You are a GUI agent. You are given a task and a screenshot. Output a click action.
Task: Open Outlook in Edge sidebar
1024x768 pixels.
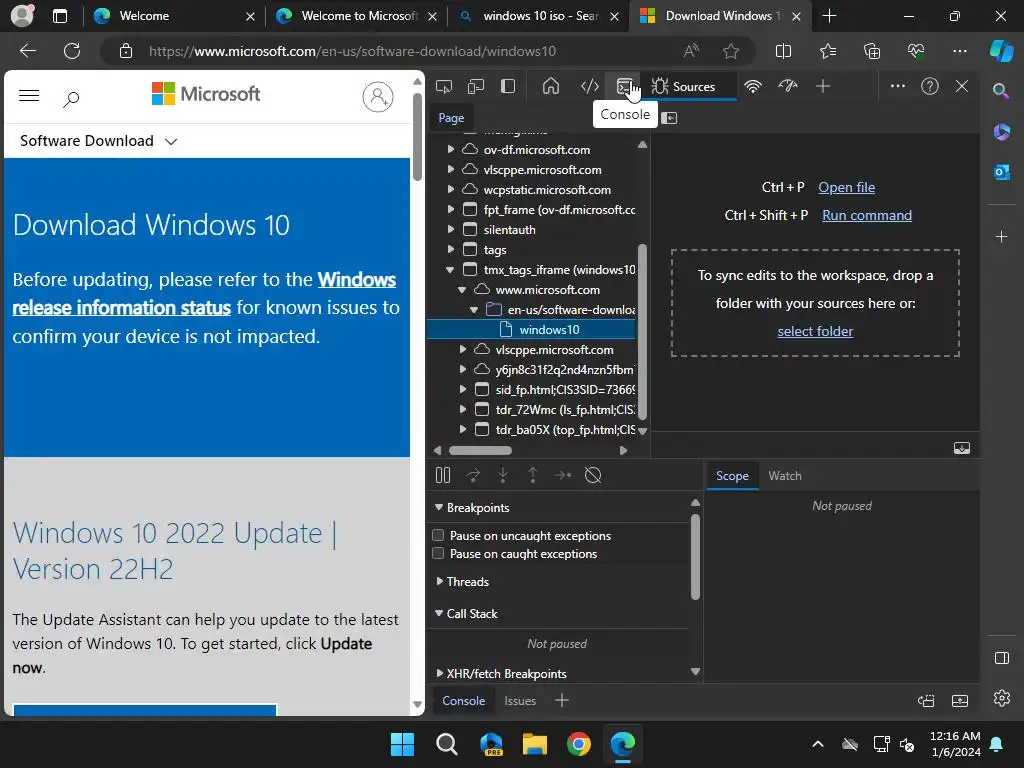point(1002,172)
